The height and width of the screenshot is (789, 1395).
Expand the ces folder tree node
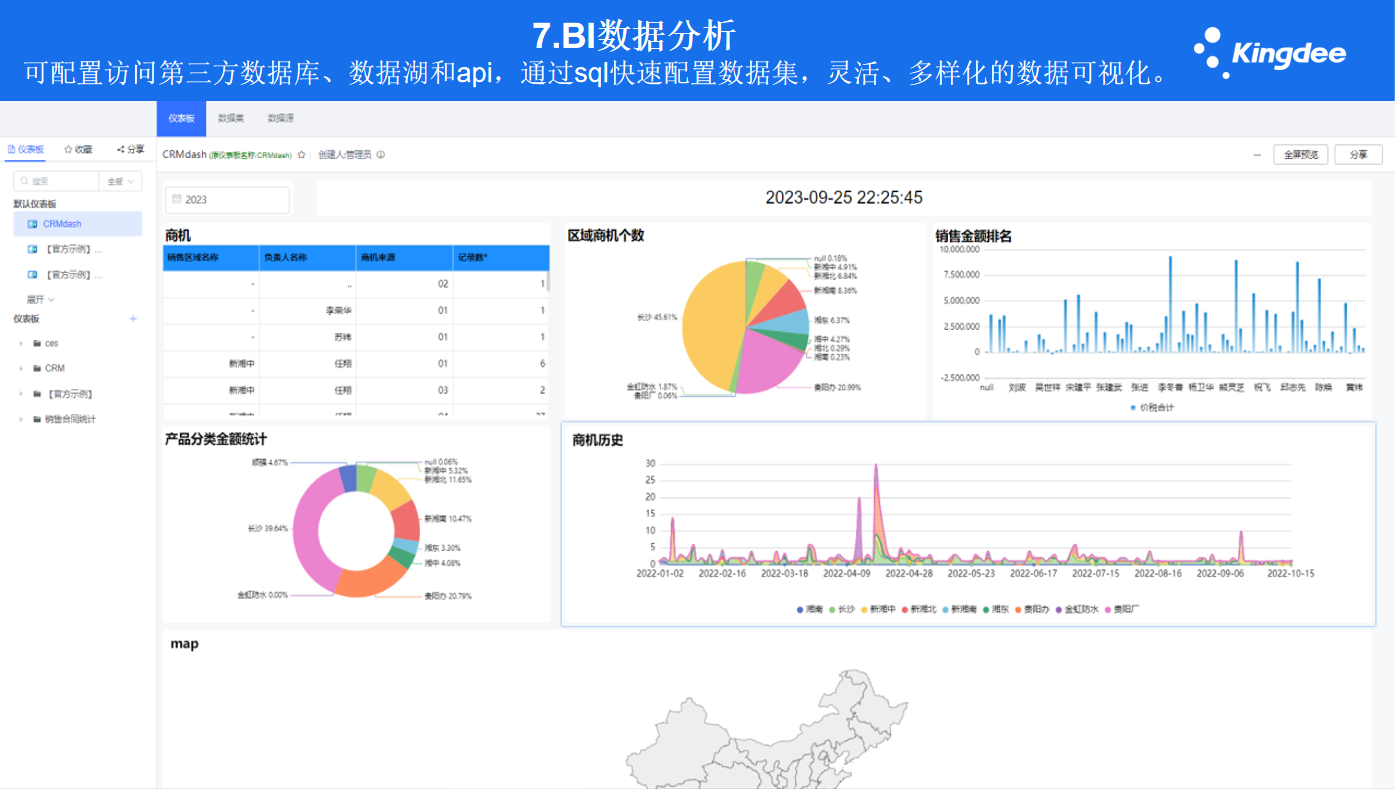click(21, 343)
